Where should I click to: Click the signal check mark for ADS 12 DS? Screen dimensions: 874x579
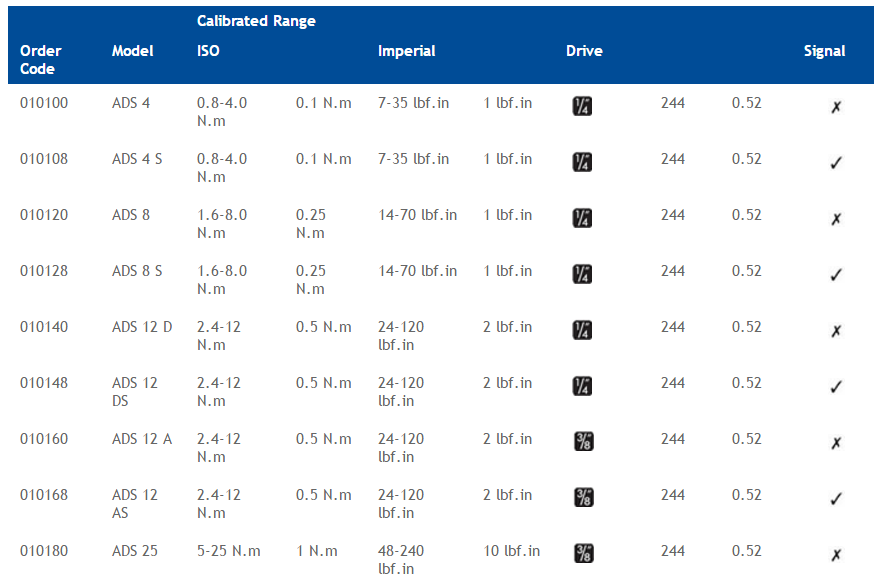coord(836,387)
